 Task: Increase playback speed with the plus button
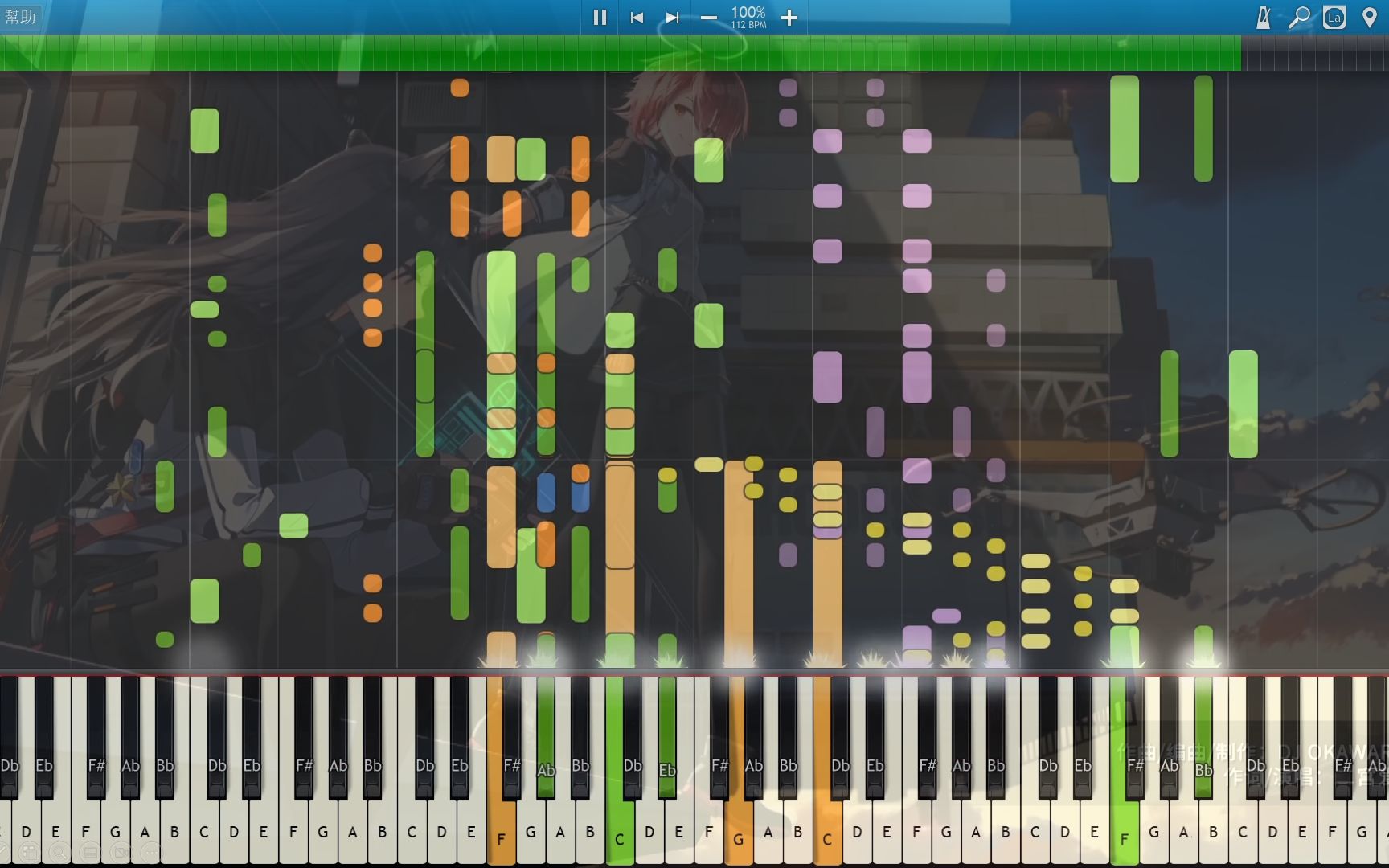click(x=789, y=17)
